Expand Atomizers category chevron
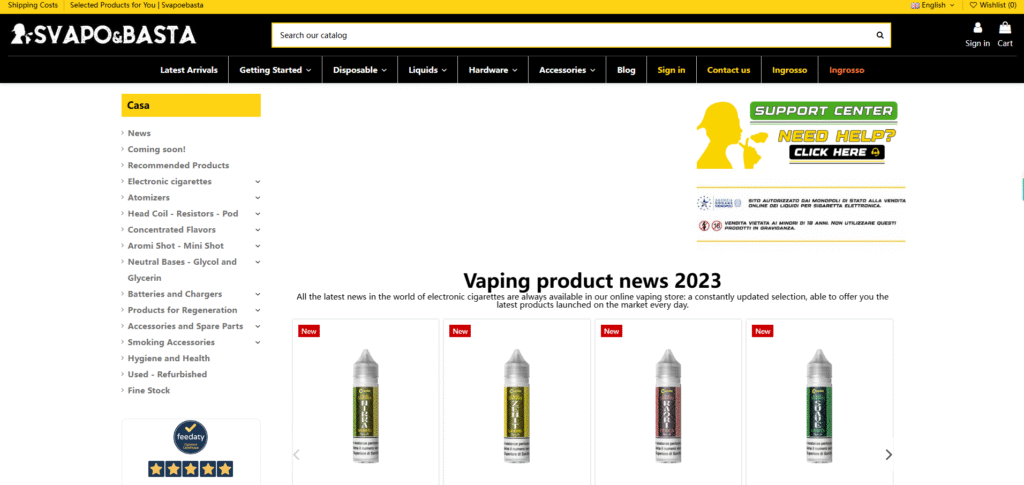Viewport: 1024px width, 485px height. pyautogui.click(x=258, y=197)
